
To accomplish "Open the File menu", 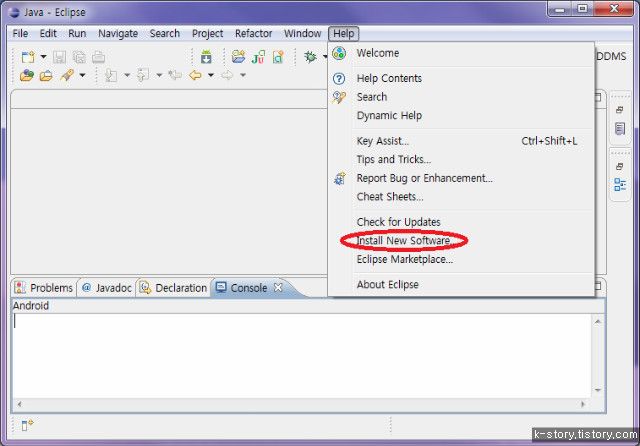I will pyautogui.click(x=20, y=33).
